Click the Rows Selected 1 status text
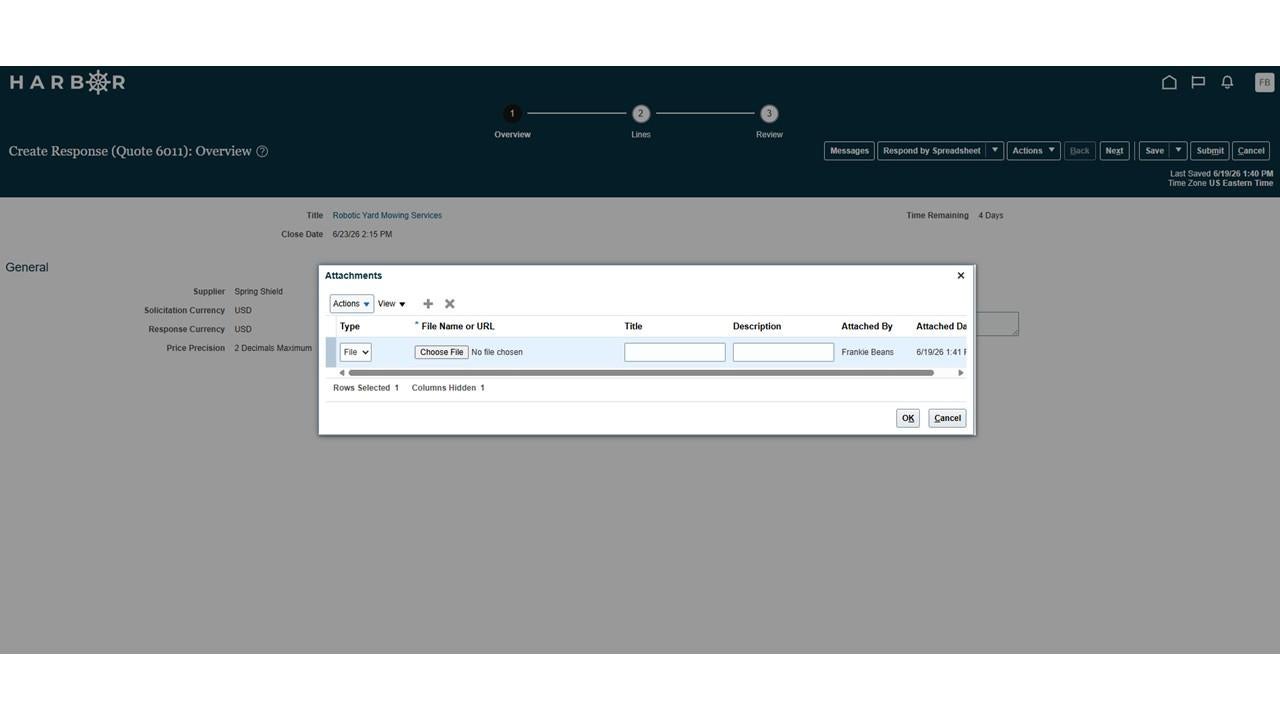The width and height of the screenshot is (1280, 720). (x=366, y=388)
